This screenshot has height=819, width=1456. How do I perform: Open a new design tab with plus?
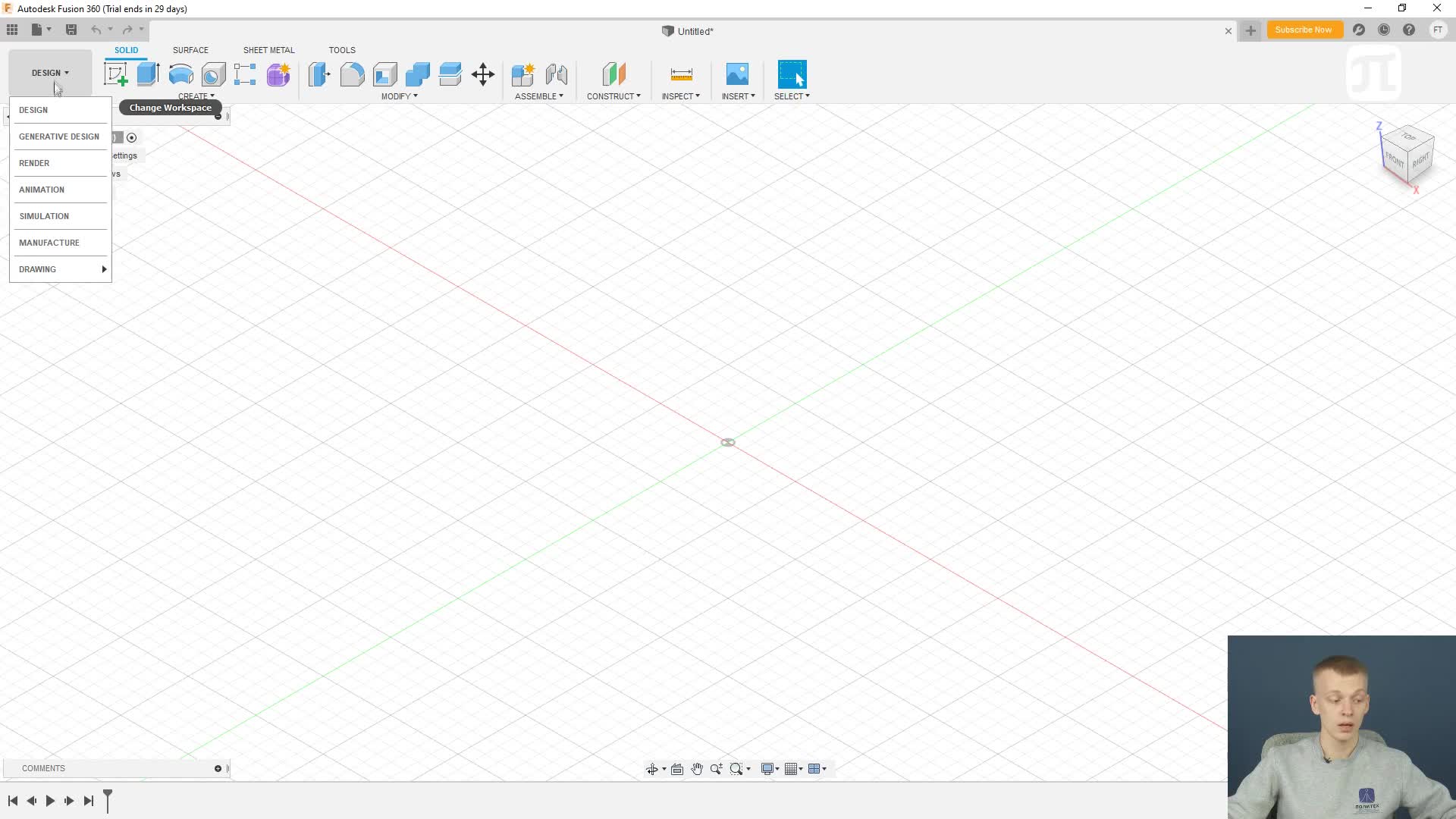[1250, 30]
